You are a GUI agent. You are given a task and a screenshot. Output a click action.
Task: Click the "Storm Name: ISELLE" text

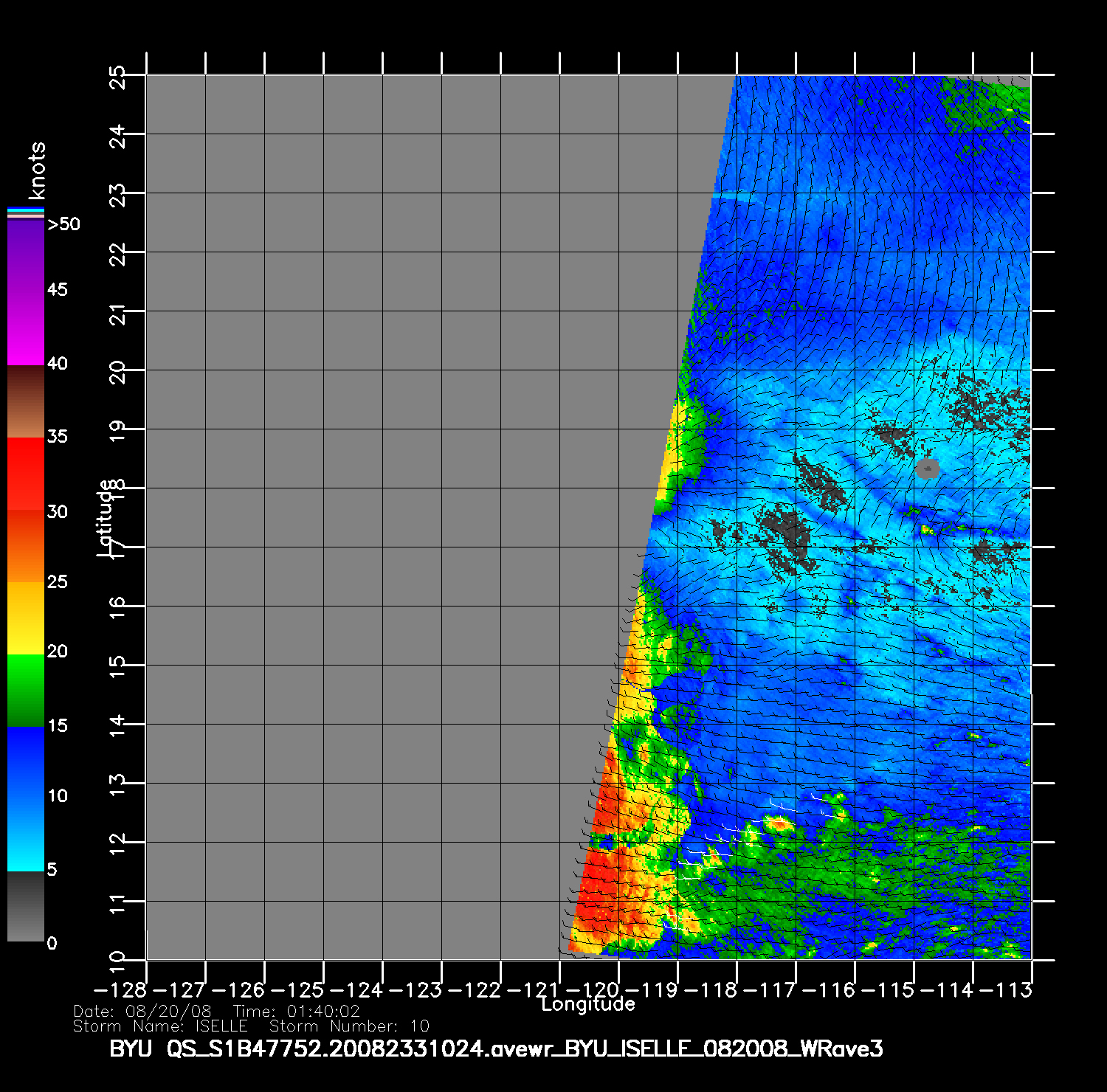[x=160, y=1026]
